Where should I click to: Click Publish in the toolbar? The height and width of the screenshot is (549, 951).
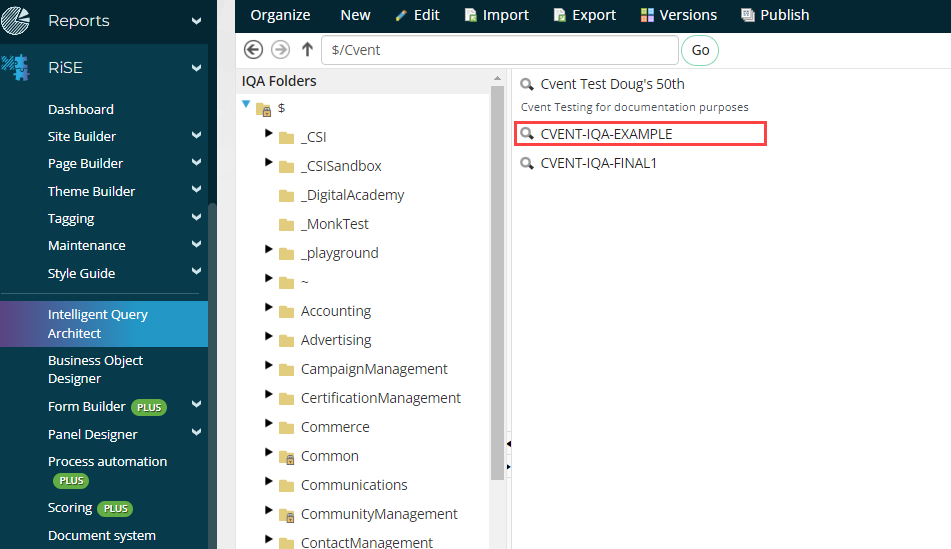(x=775, y=15)
